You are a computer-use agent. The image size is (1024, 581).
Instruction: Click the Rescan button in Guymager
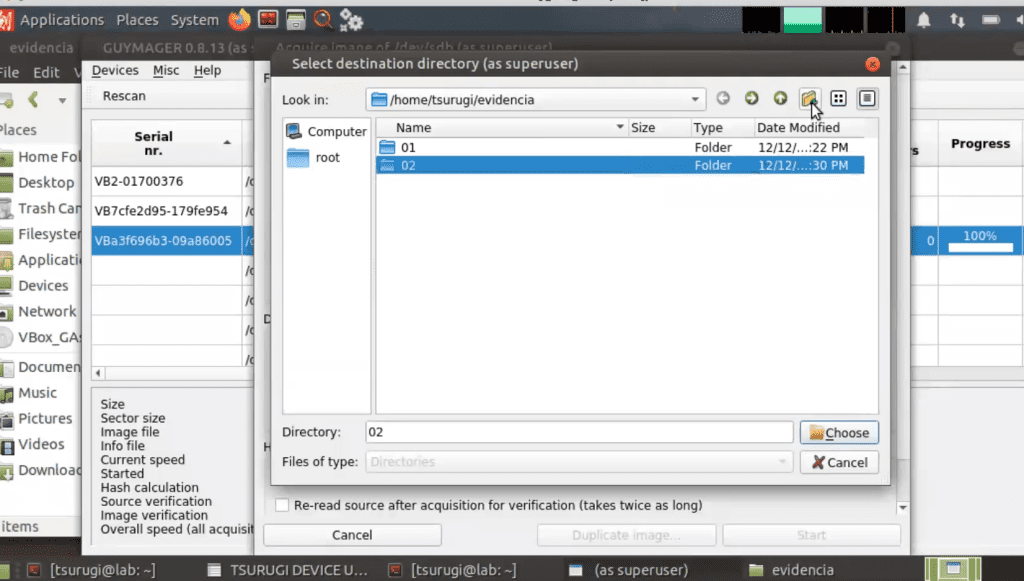coord(124,96)
